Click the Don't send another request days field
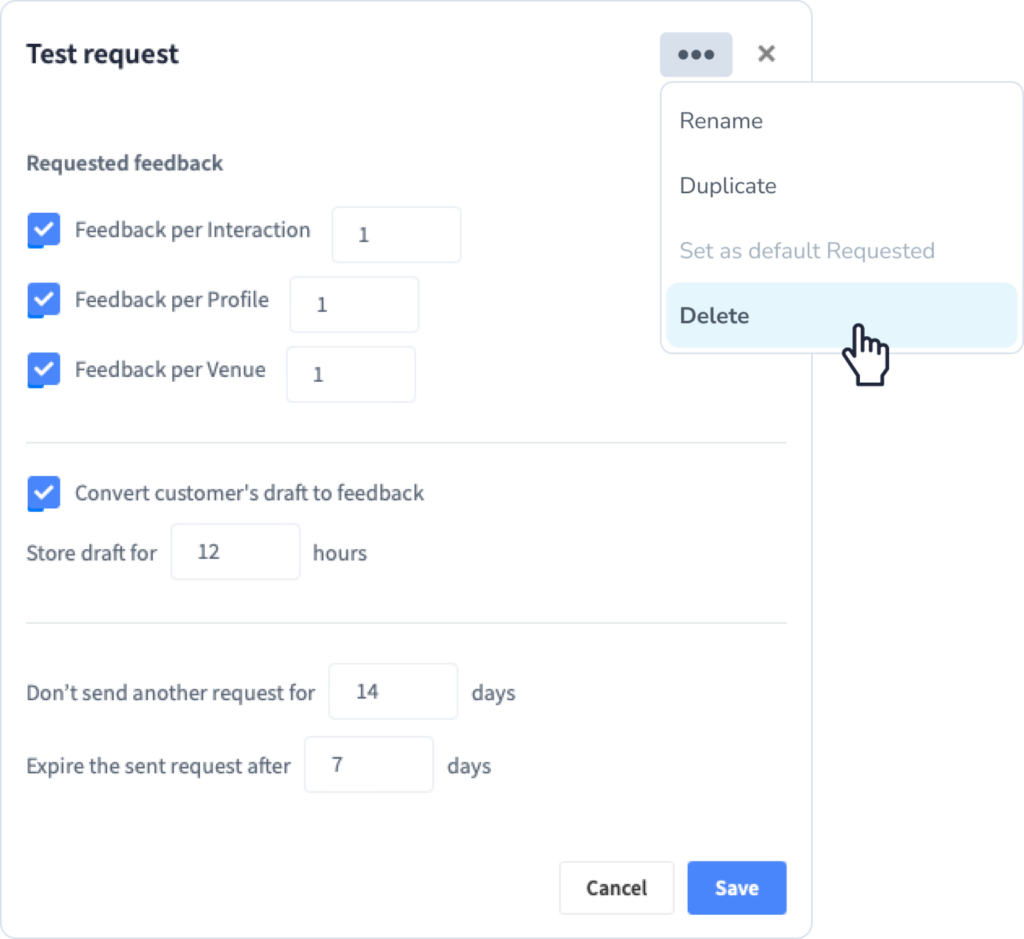The image size is (1024, 939). tap(393, 692)
